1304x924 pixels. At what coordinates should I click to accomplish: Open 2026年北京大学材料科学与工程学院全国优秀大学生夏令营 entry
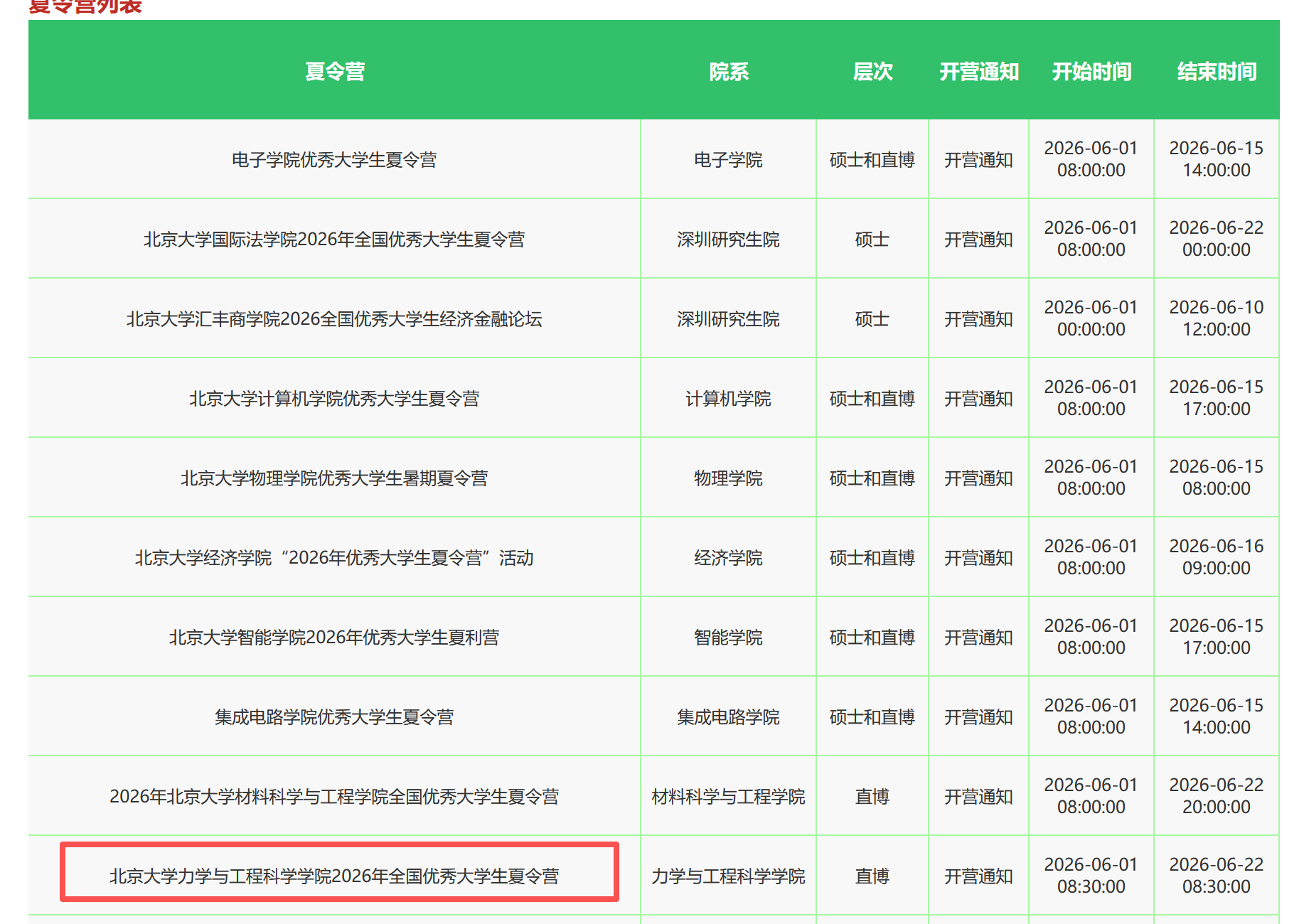coord(334,797)
